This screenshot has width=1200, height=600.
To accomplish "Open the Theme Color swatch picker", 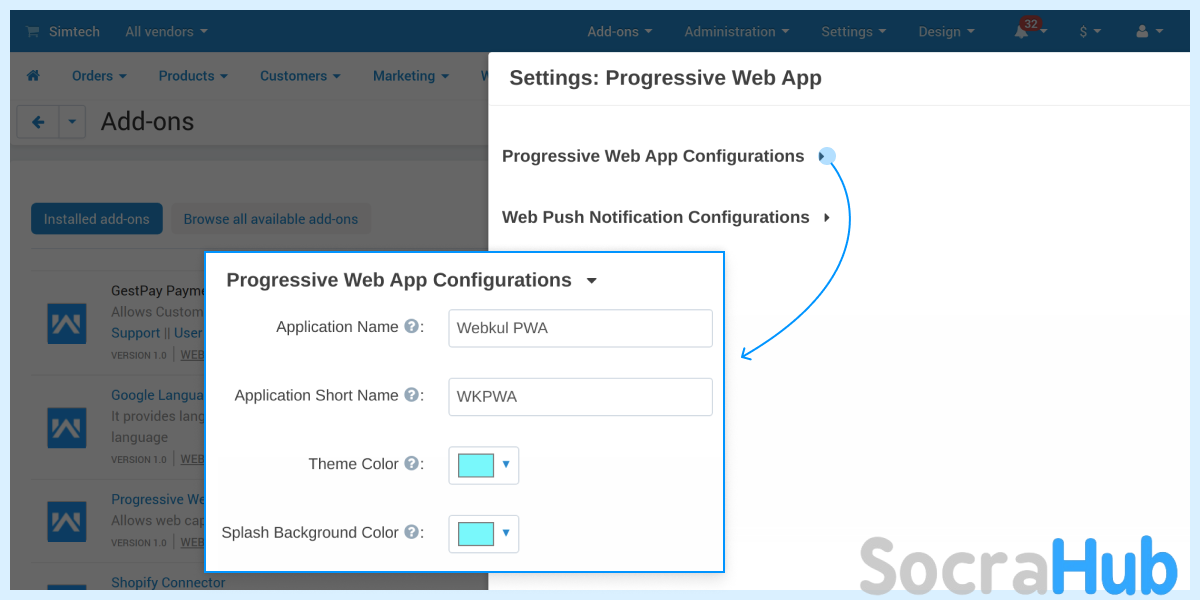I will (484, 465).
